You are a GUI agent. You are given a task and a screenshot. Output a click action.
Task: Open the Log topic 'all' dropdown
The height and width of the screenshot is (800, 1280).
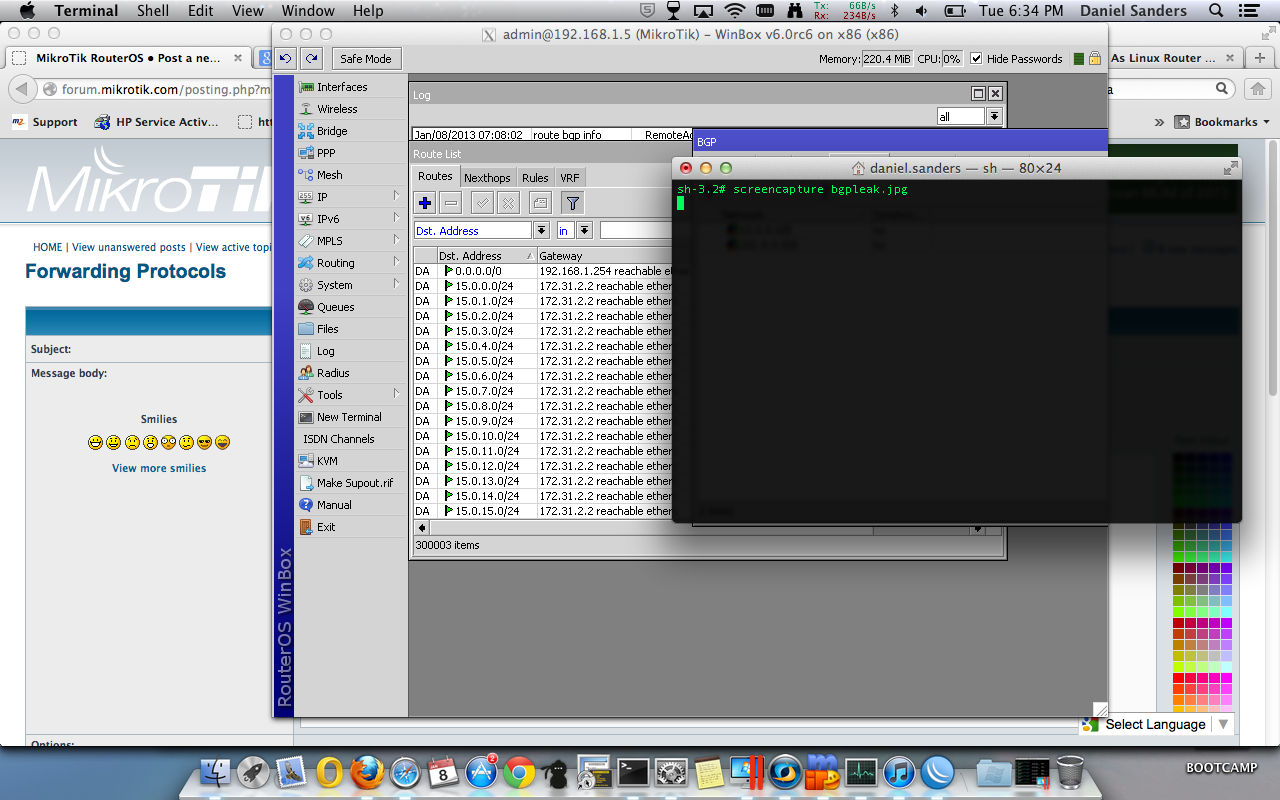point(994,117)
